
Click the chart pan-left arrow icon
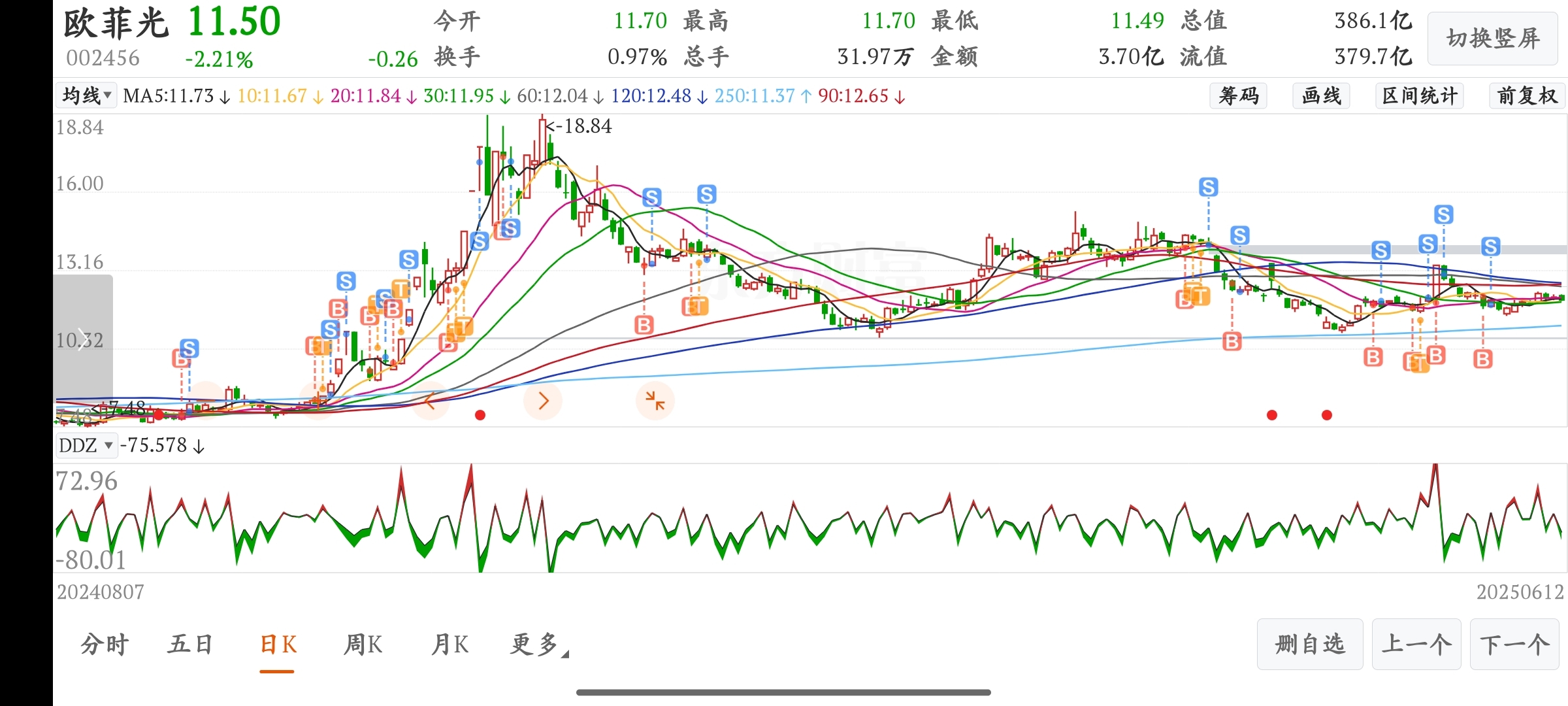430,401
